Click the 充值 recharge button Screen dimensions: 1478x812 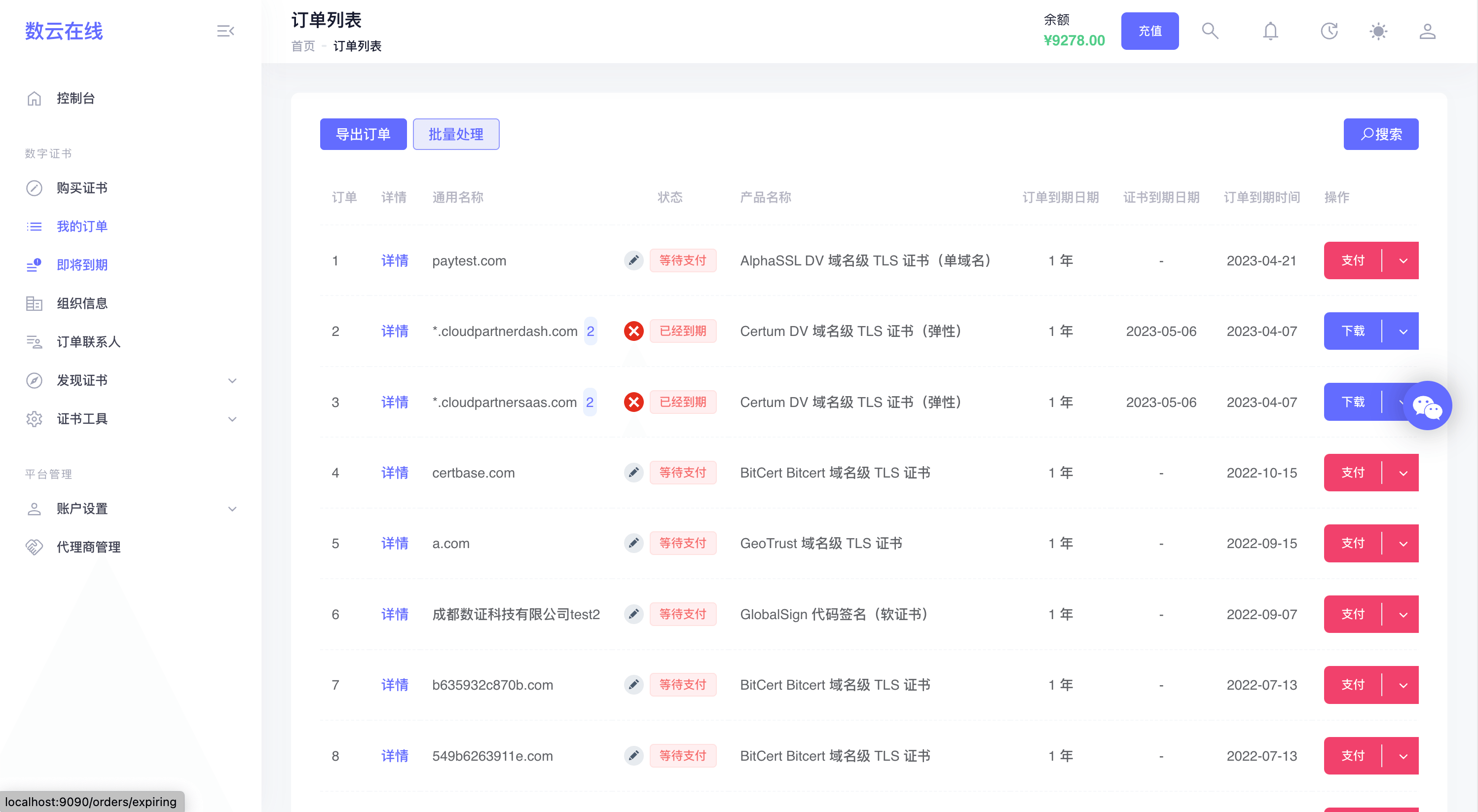[x=1149, y=31]
